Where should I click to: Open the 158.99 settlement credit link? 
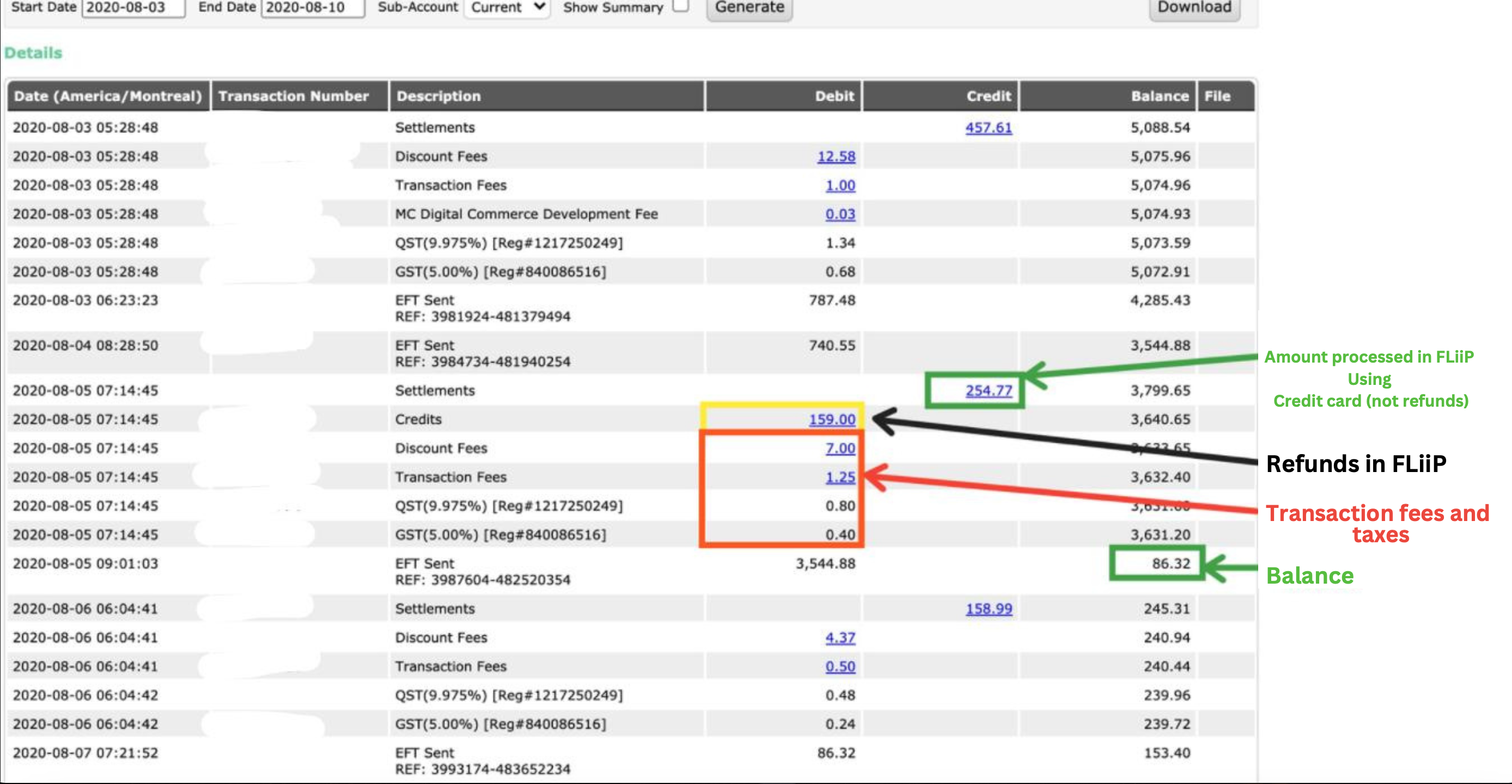point(989,609)
